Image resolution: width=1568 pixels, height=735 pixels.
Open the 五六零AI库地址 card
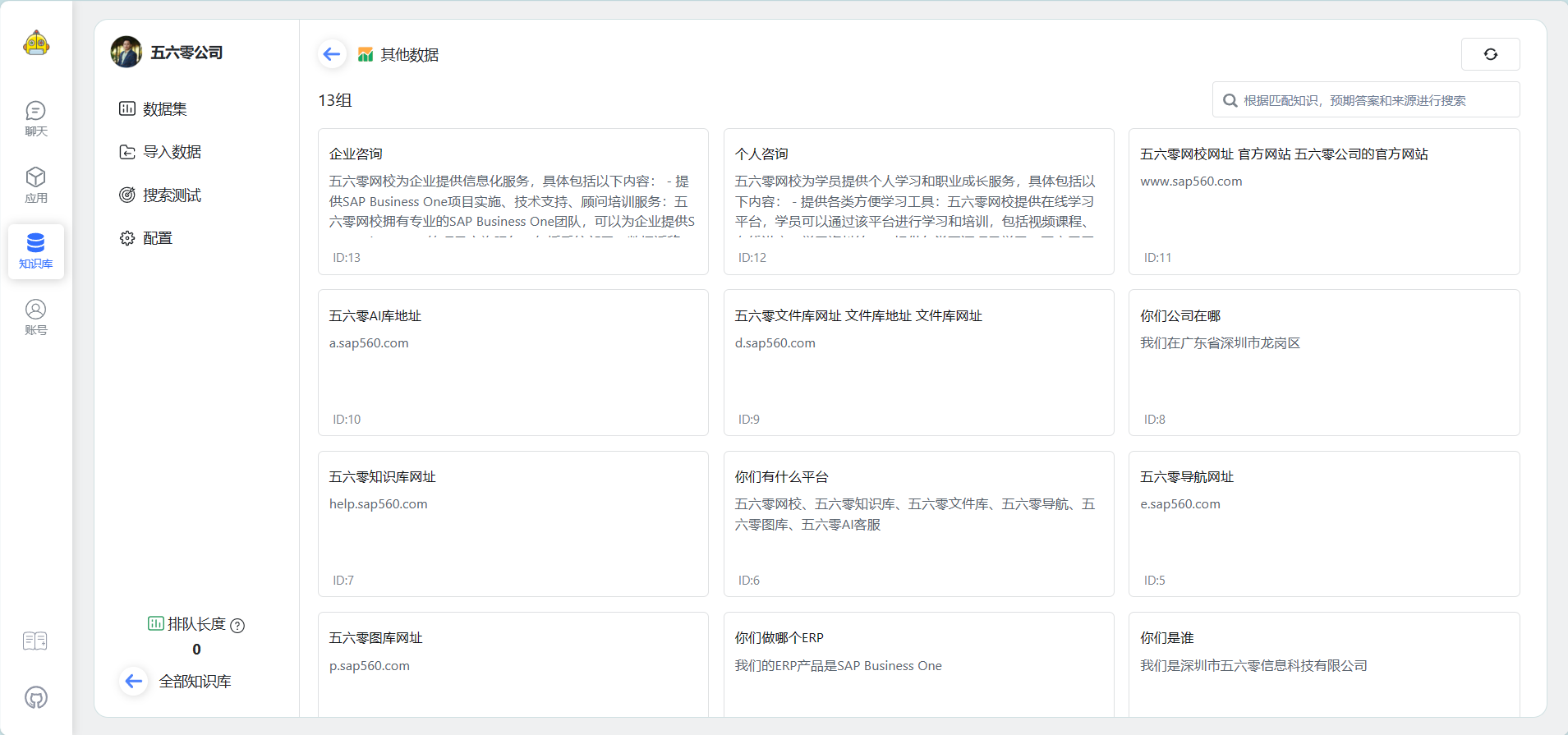pyautogui.click(x=513, y=362)
